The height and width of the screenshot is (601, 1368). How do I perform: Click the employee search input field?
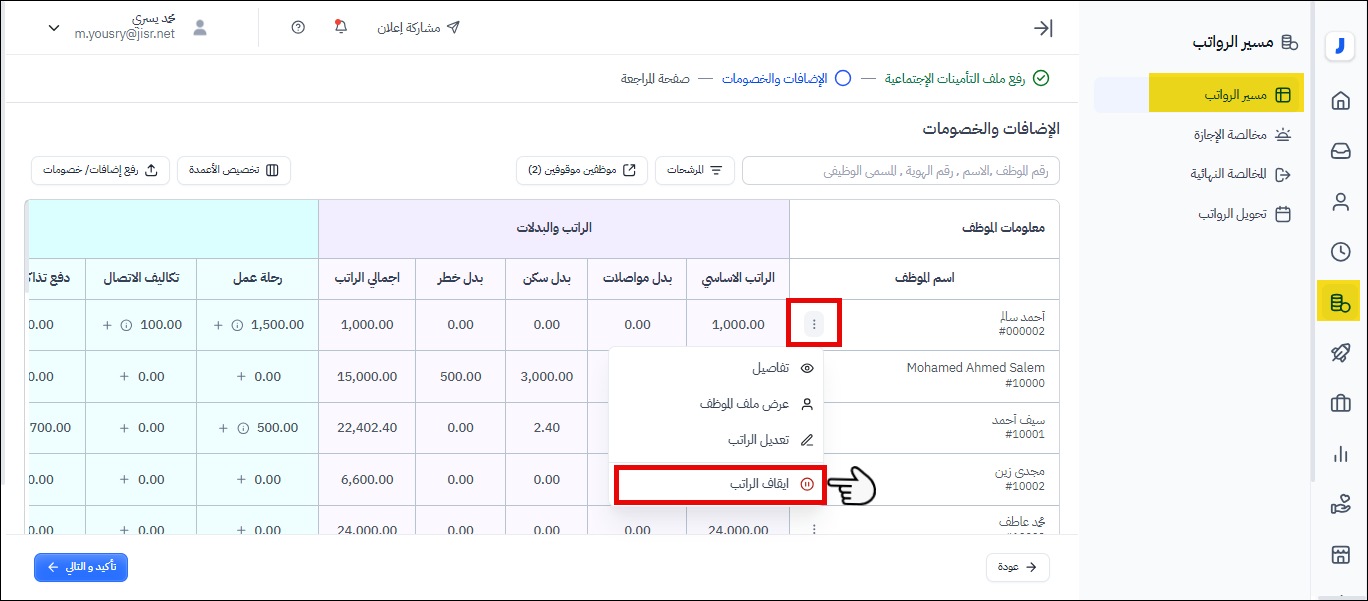[x=900, y=171]
